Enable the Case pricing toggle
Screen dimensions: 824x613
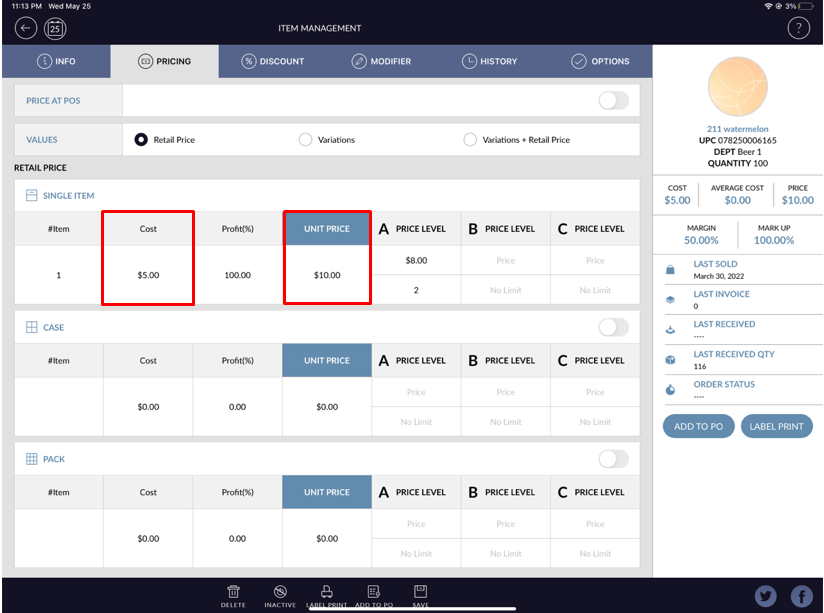point(613,327)
